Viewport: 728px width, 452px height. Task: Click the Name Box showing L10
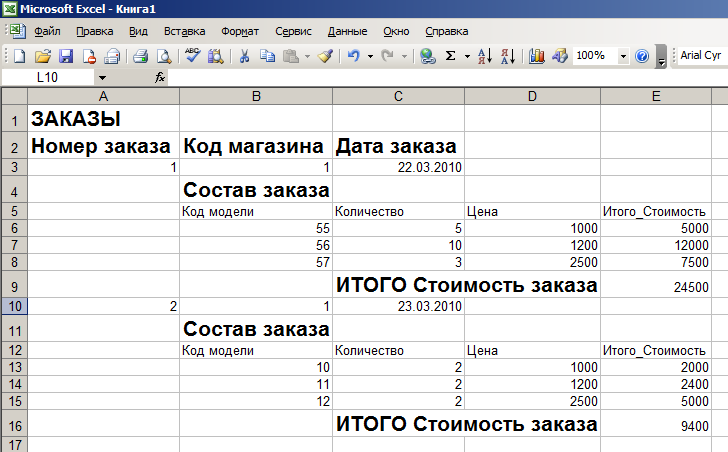click(48, 77)
